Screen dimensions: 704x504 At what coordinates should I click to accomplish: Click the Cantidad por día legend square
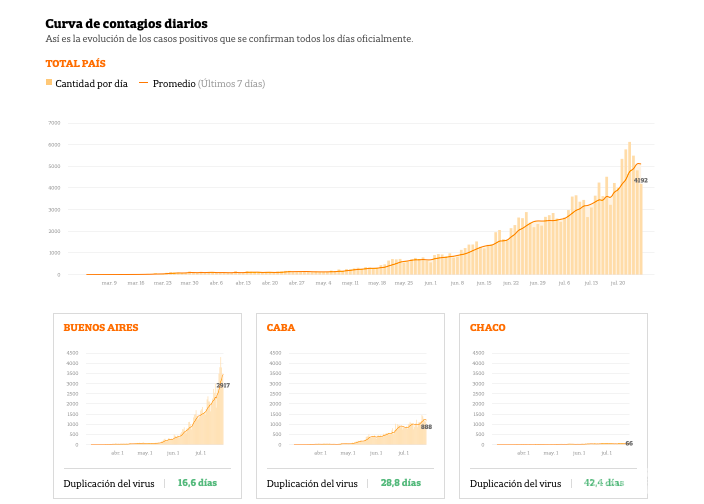[49, 83]
